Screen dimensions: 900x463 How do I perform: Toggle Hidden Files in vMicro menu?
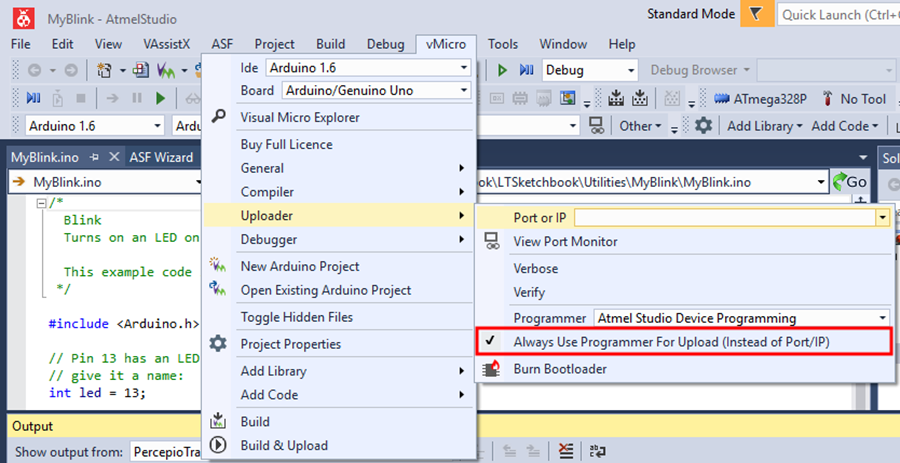click(x=296, y=317)
